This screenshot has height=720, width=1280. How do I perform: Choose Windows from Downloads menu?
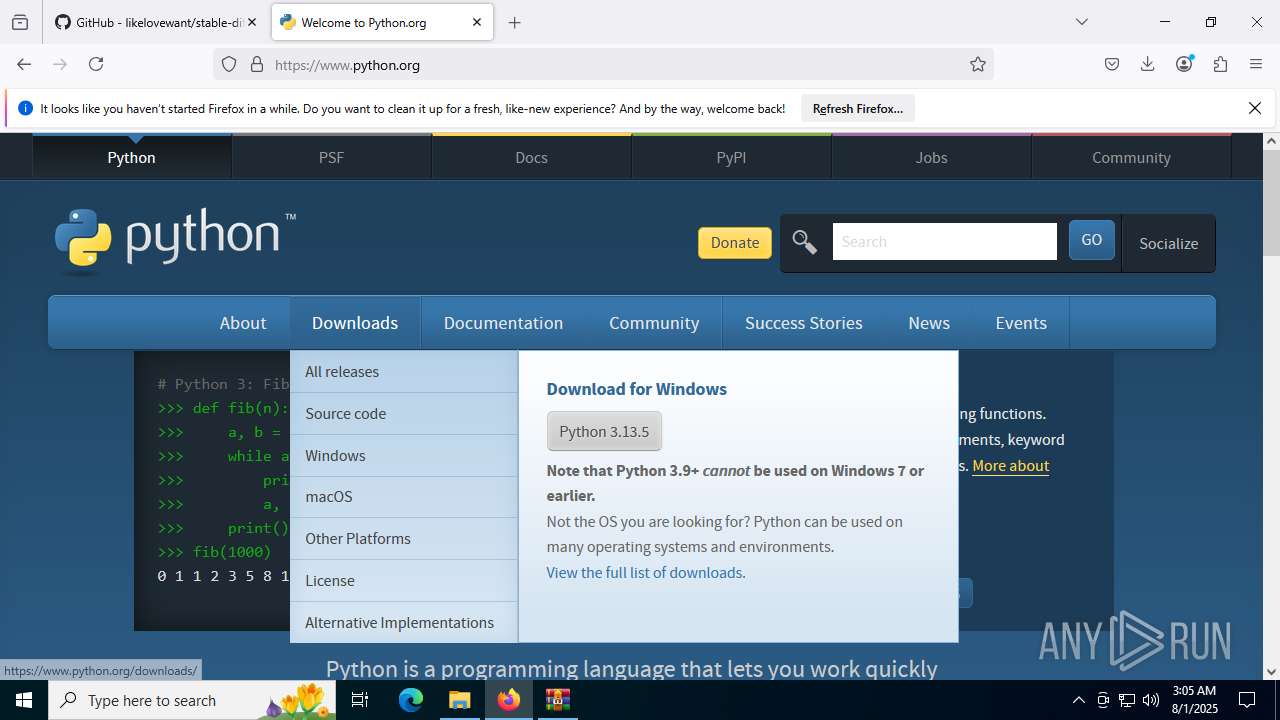click(x=404, y=455)
